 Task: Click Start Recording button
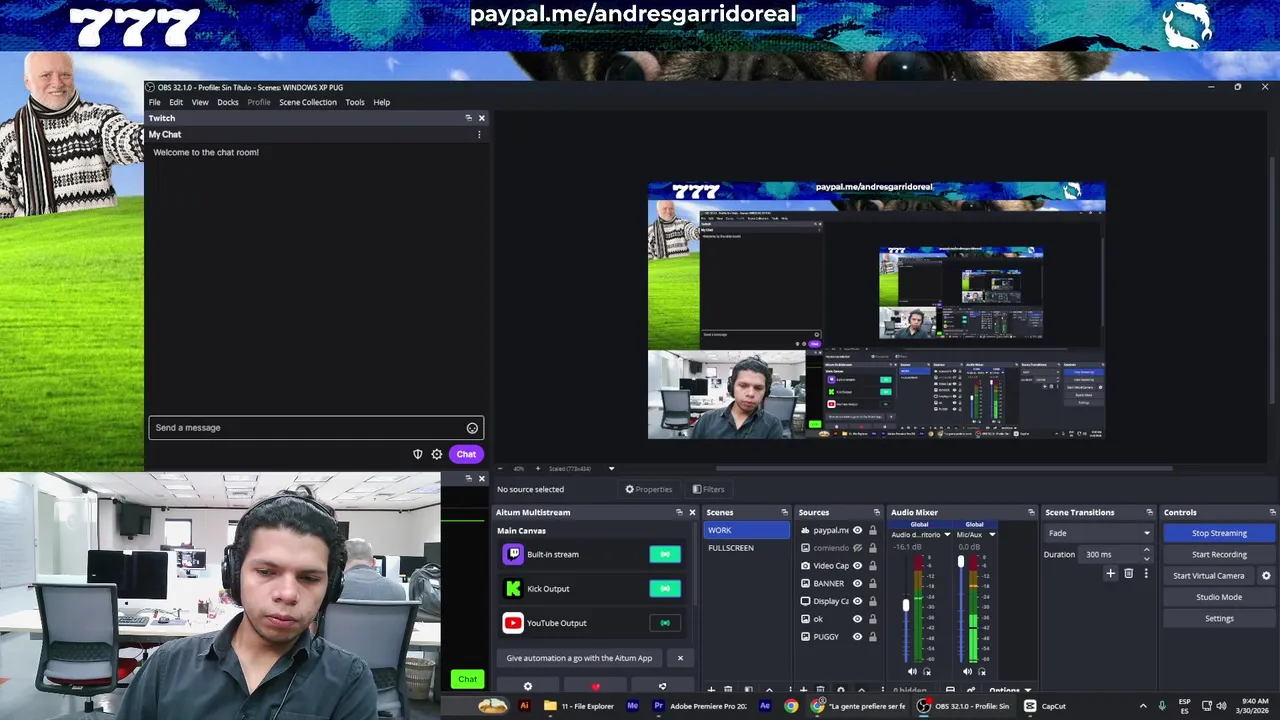pyautogui.click(x=1219, y=555)
